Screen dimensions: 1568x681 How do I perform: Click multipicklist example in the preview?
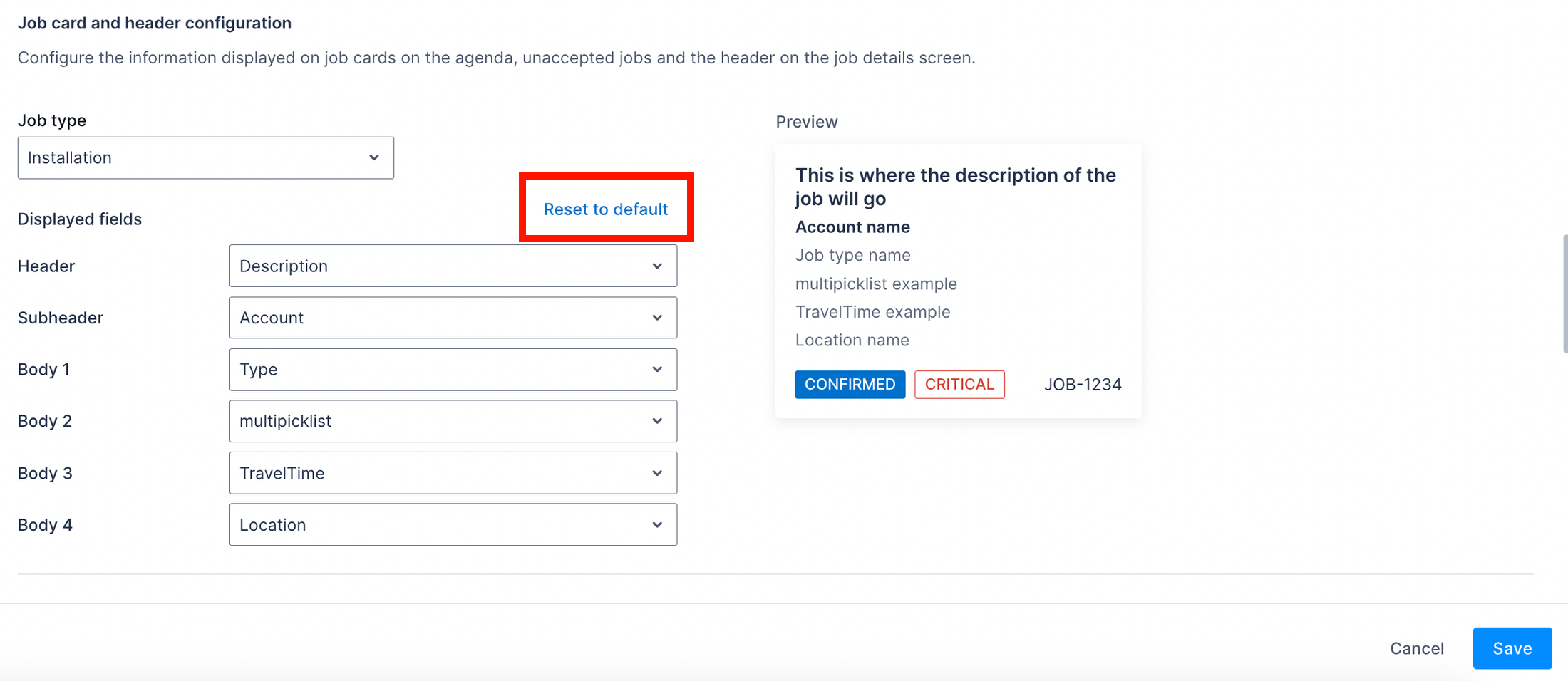pos(876,284)
